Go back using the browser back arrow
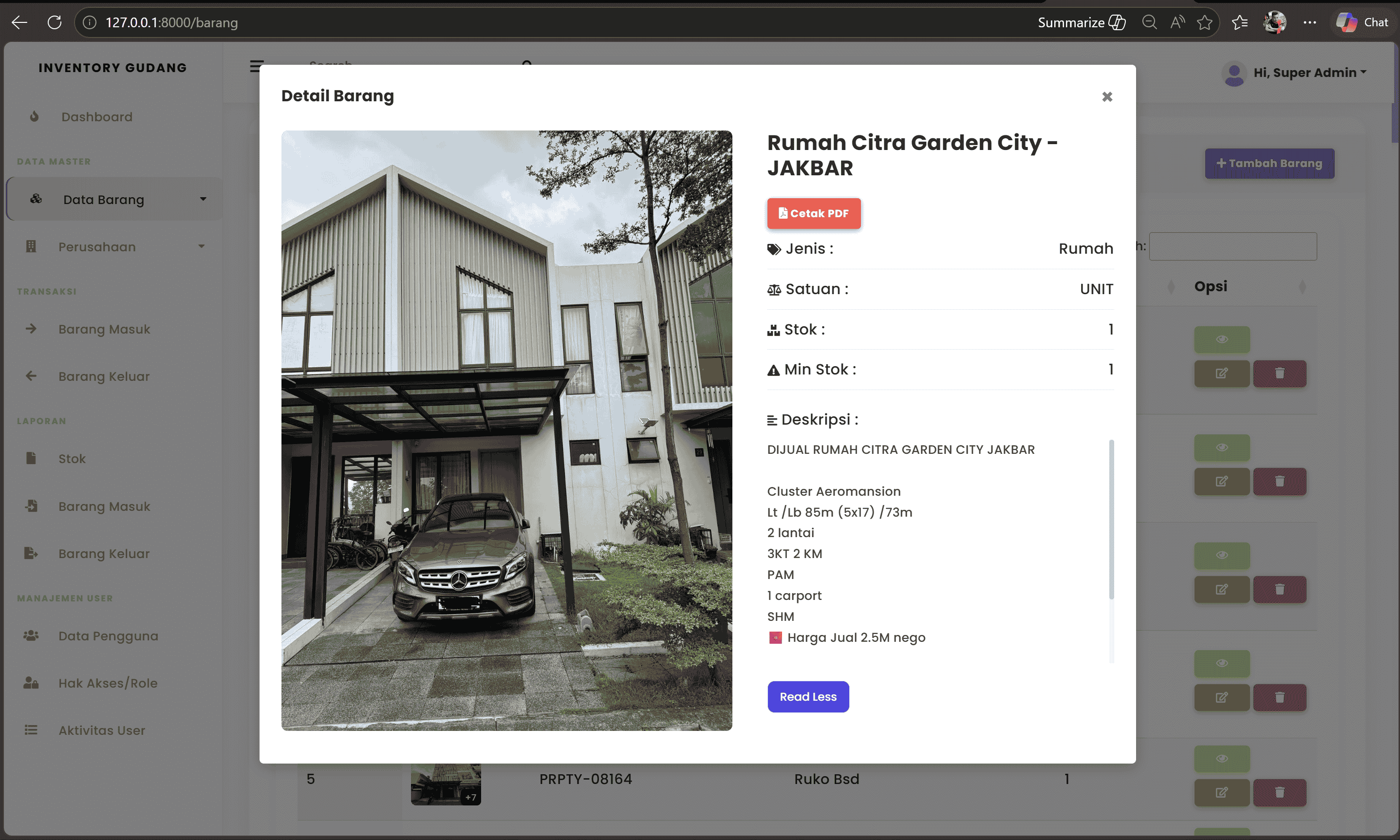The width and height of the screenshot is (1400, 840). click(19, 22)
